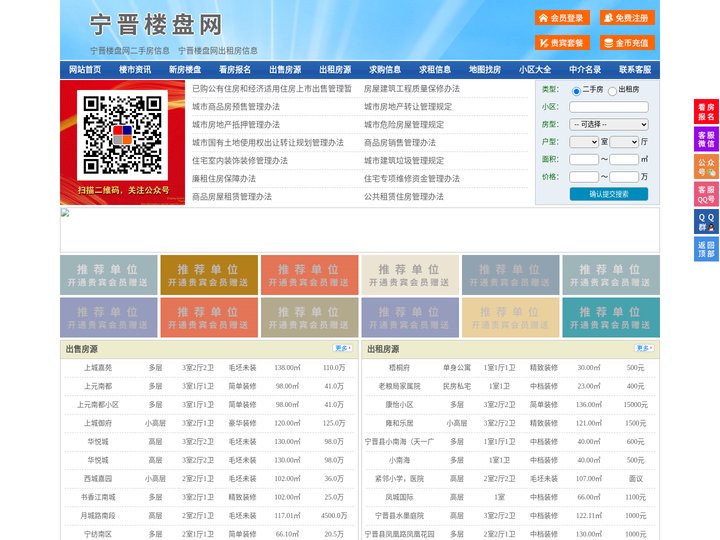Open 廉租住房保障办法 link
This screenshot has height=540, width=720.
[x=224, y=178]
